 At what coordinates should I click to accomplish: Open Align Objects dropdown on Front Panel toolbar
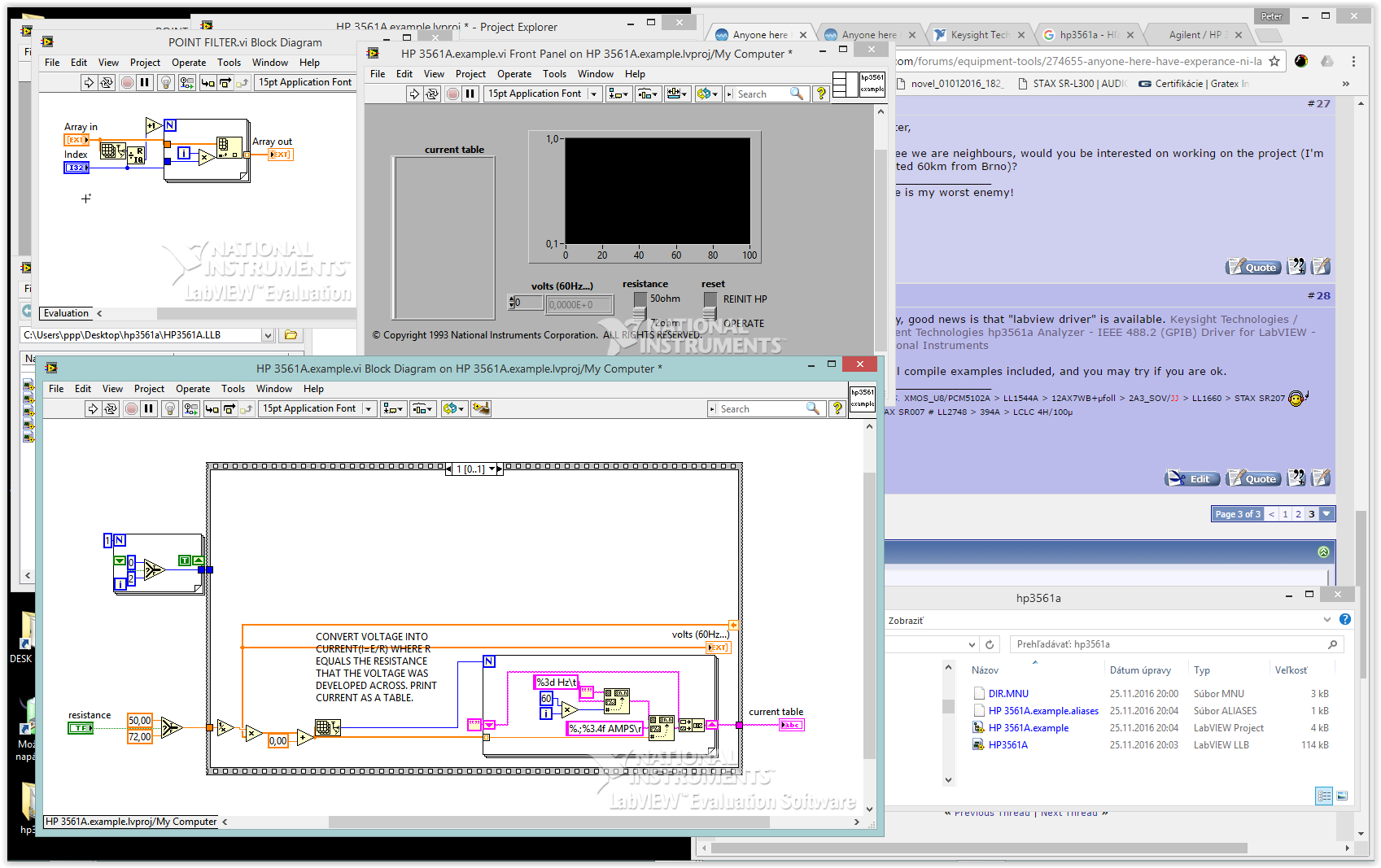point(619,94)
